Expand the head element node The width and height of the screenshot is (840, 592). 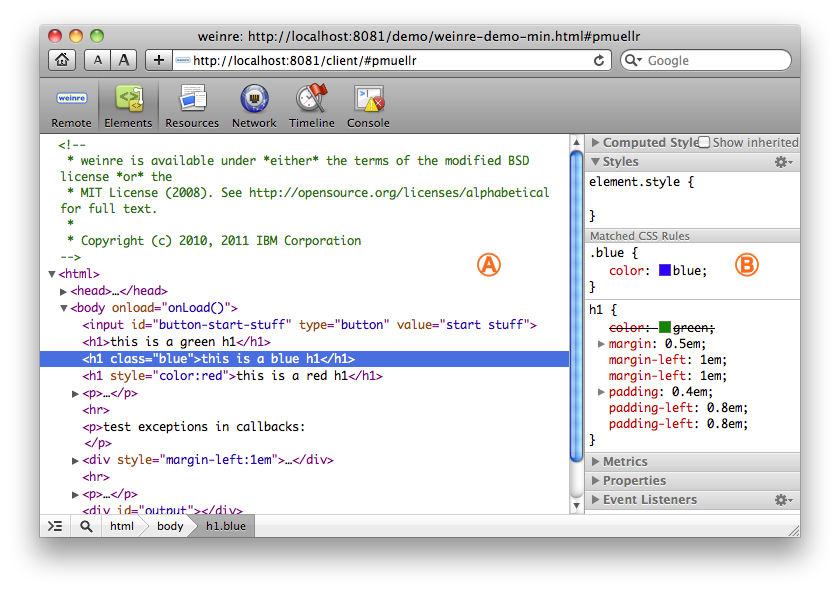64,291
